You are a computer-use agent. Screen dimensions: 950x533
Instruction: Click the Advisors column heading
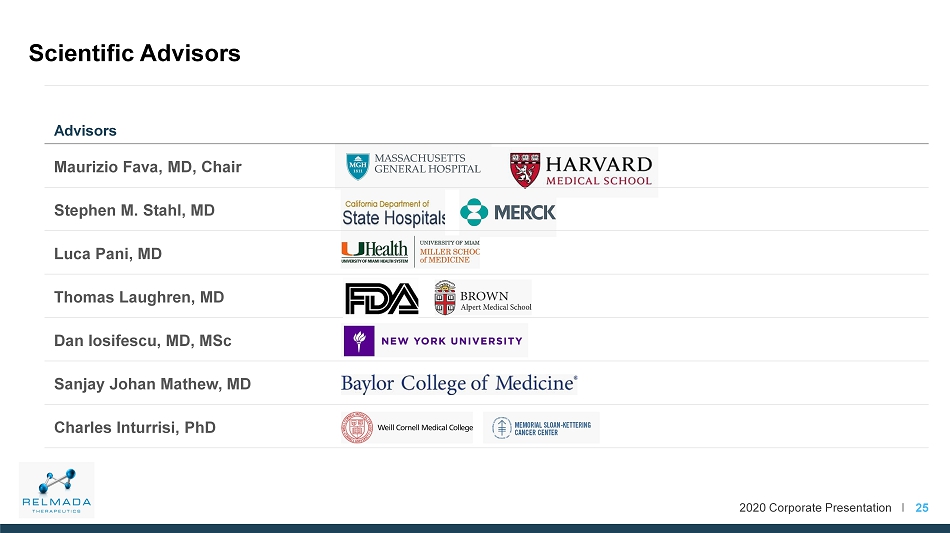[85, 131]
